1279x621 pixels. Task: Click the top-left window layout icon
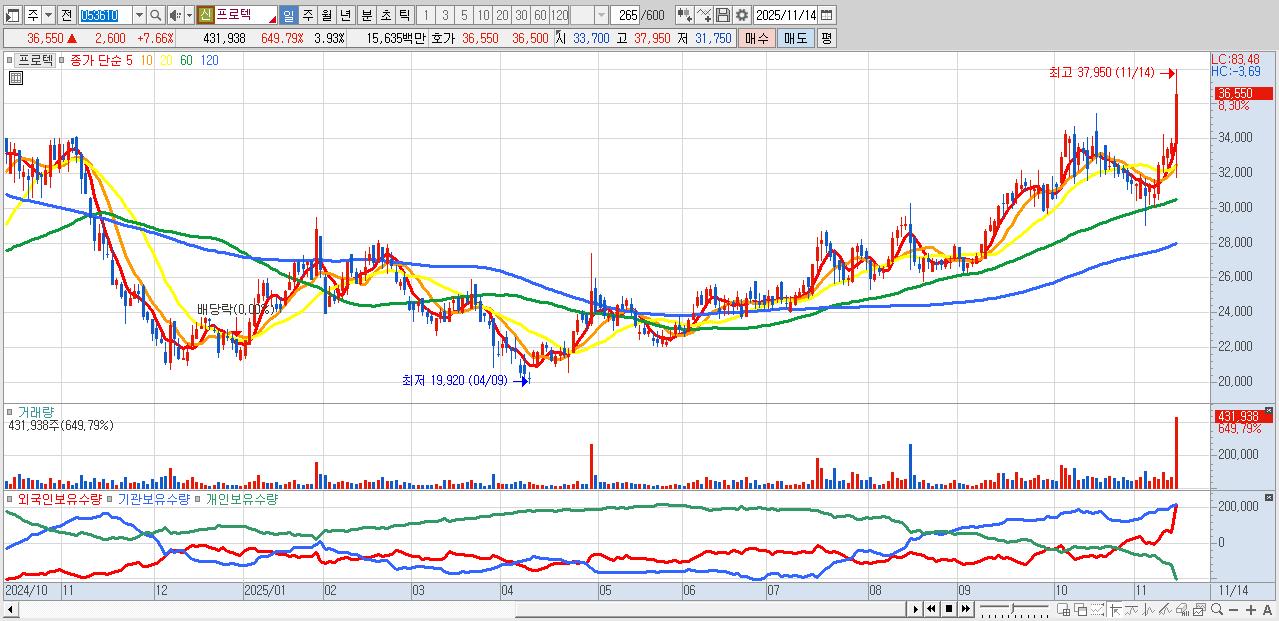[x=13, y=15]
